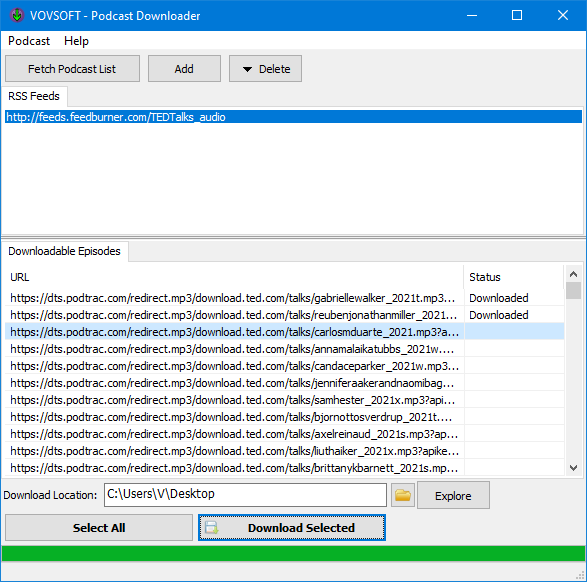The image size is (587, 582).
Task: Maximize the Podcast Downloader window
Action: click(517, 15)
